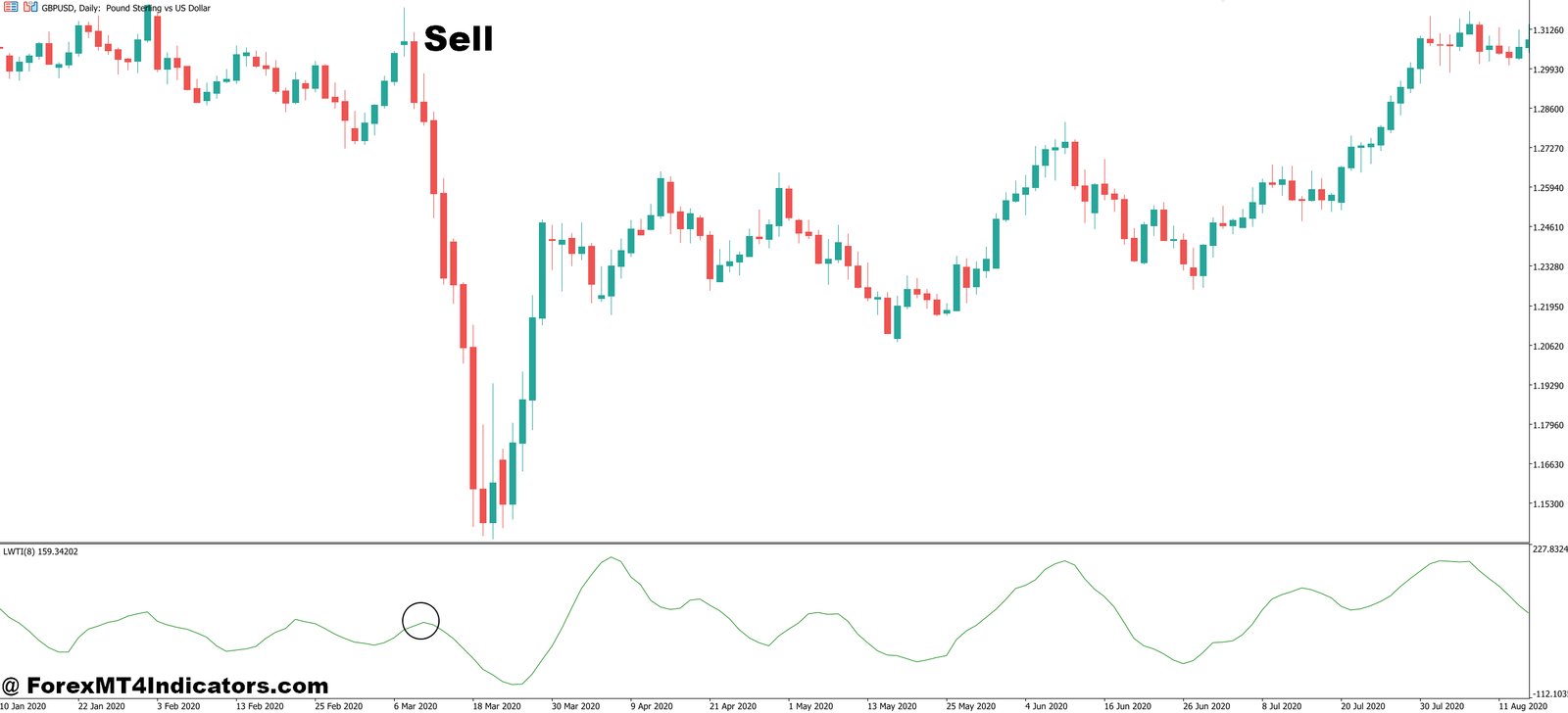Select the -112.1033 indicator scale value
1568x713 pixels.
coord(1549,694)
